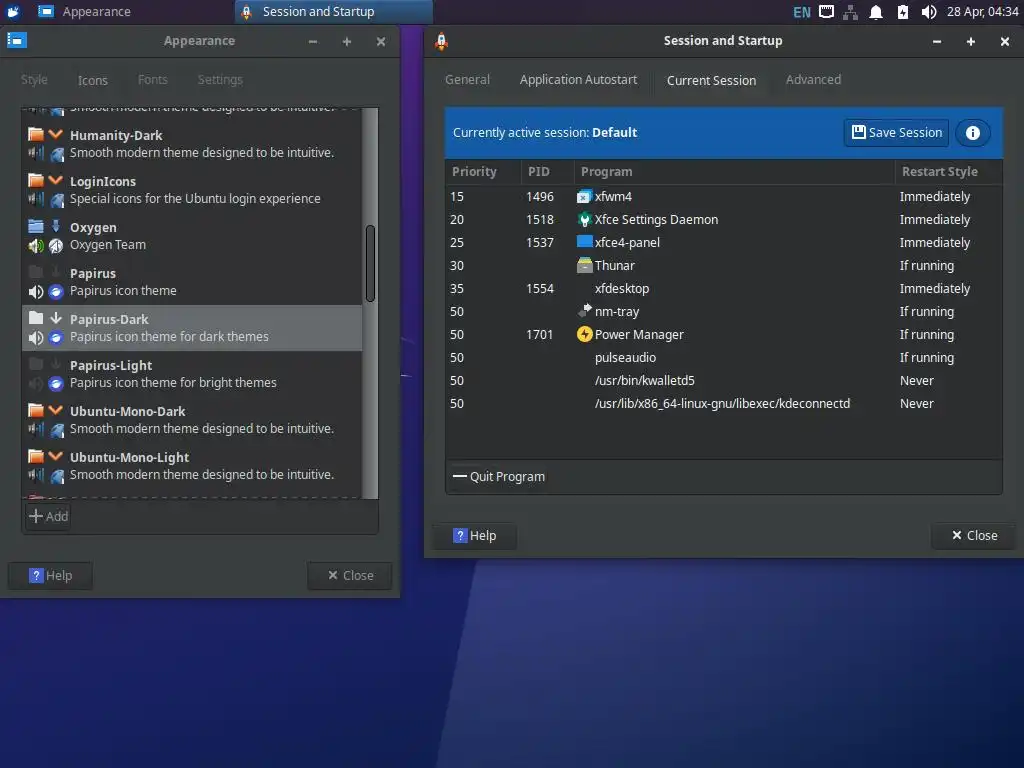Screen dimensions: 1024x768
Task: Click the Xfce Settings Daemon icon
Action: (x=584, y=219)
